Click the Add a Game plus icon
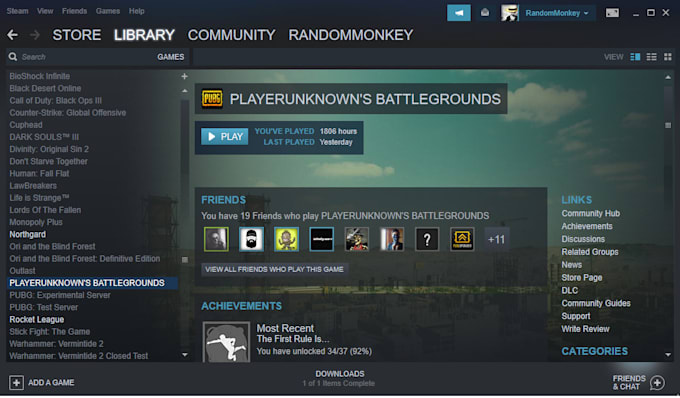Image resolution: width=680 pixels, height=398 pixels. 16,382
